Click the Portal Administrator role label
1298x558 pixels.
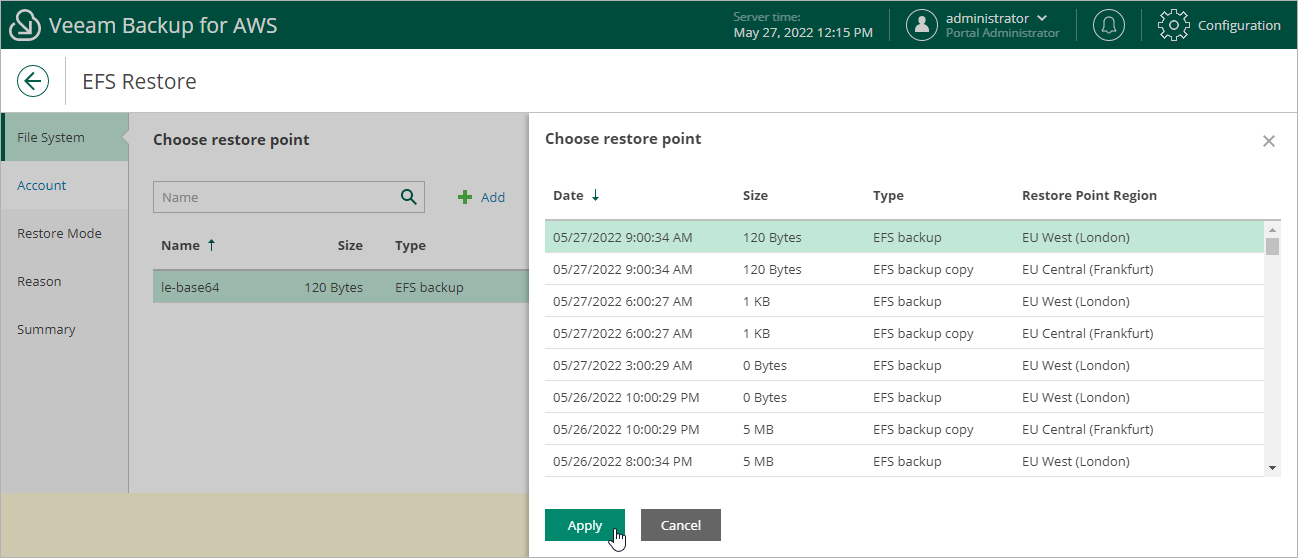1002,33
